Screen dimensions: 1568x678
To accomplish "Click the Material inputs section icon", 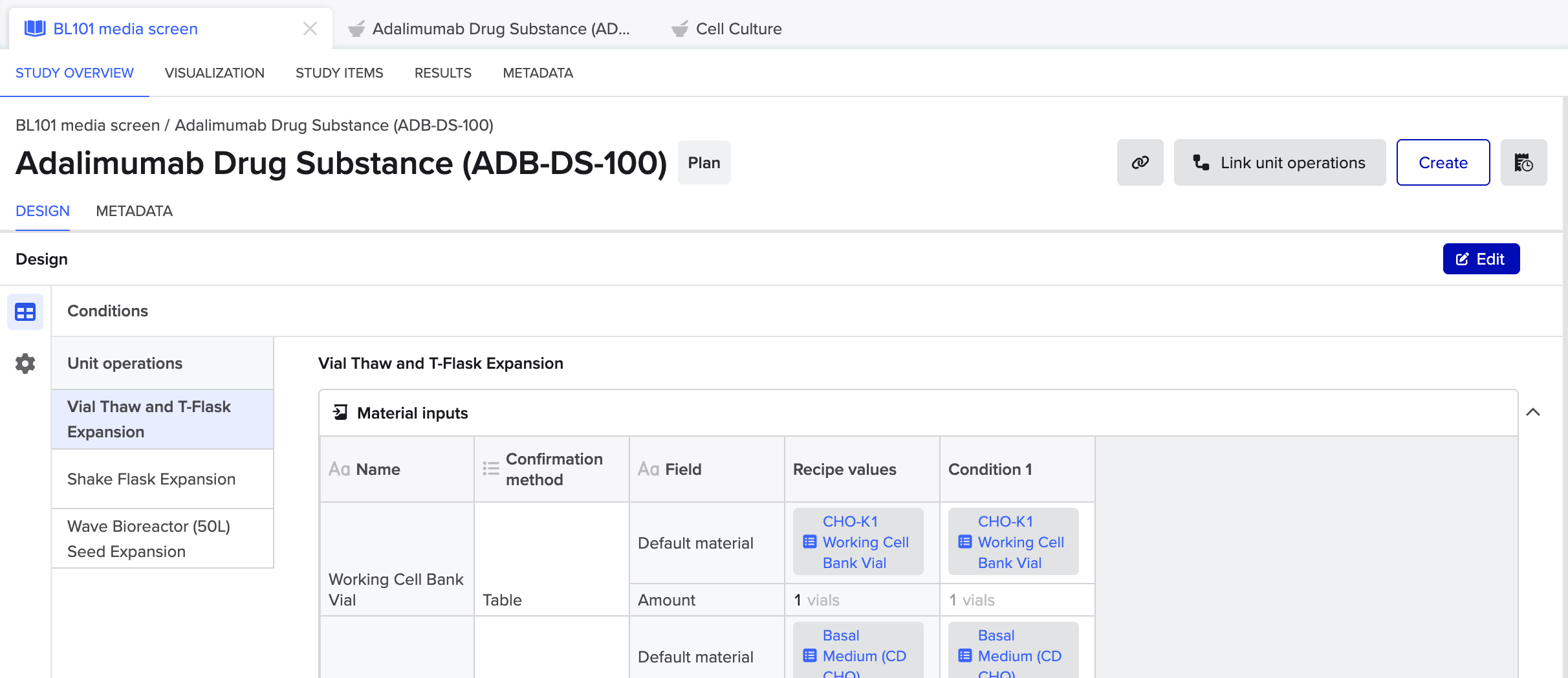I will [x=340, y=413].
